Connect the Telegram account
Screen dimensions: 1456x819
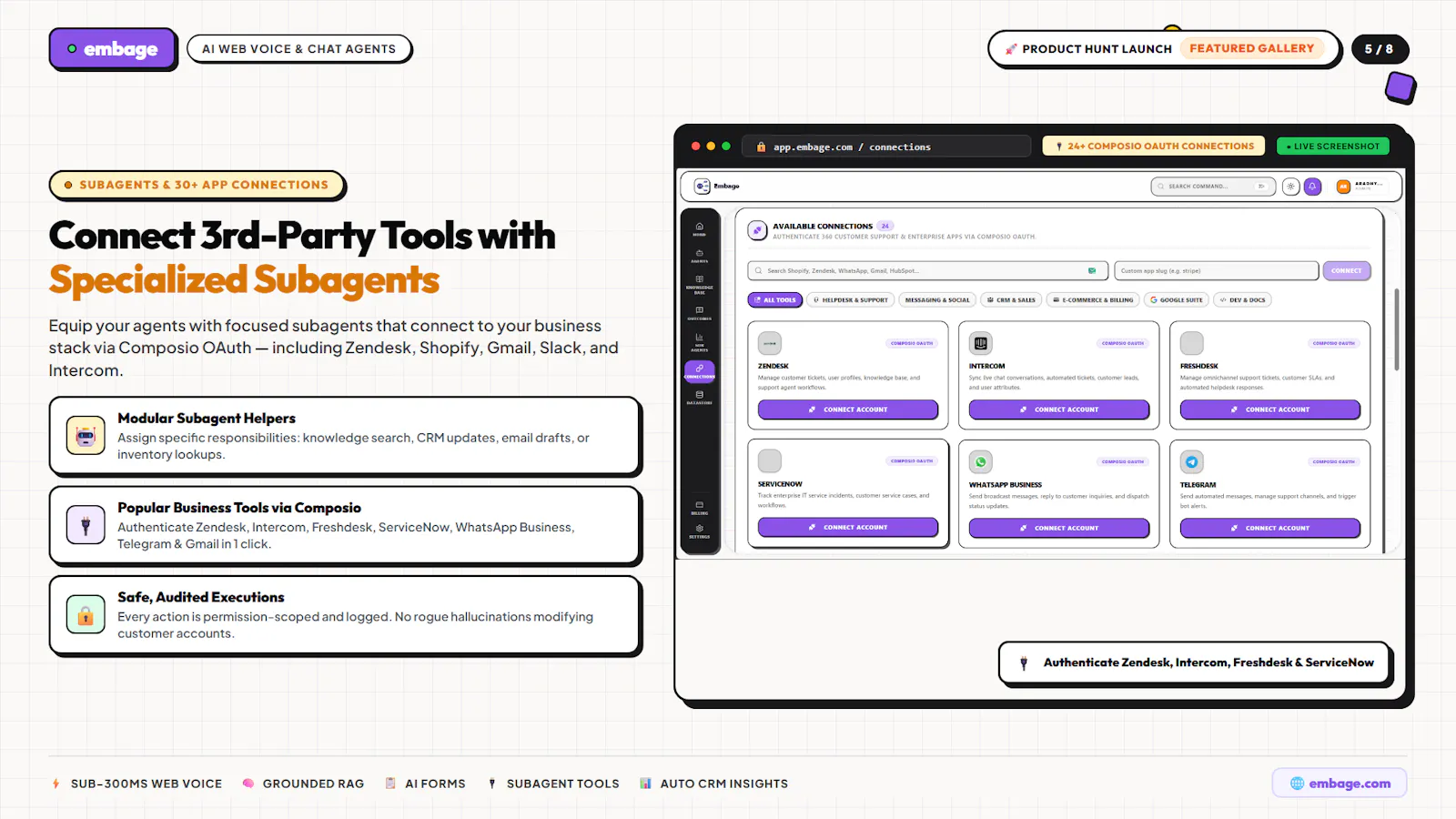[x=1270, y=528]
